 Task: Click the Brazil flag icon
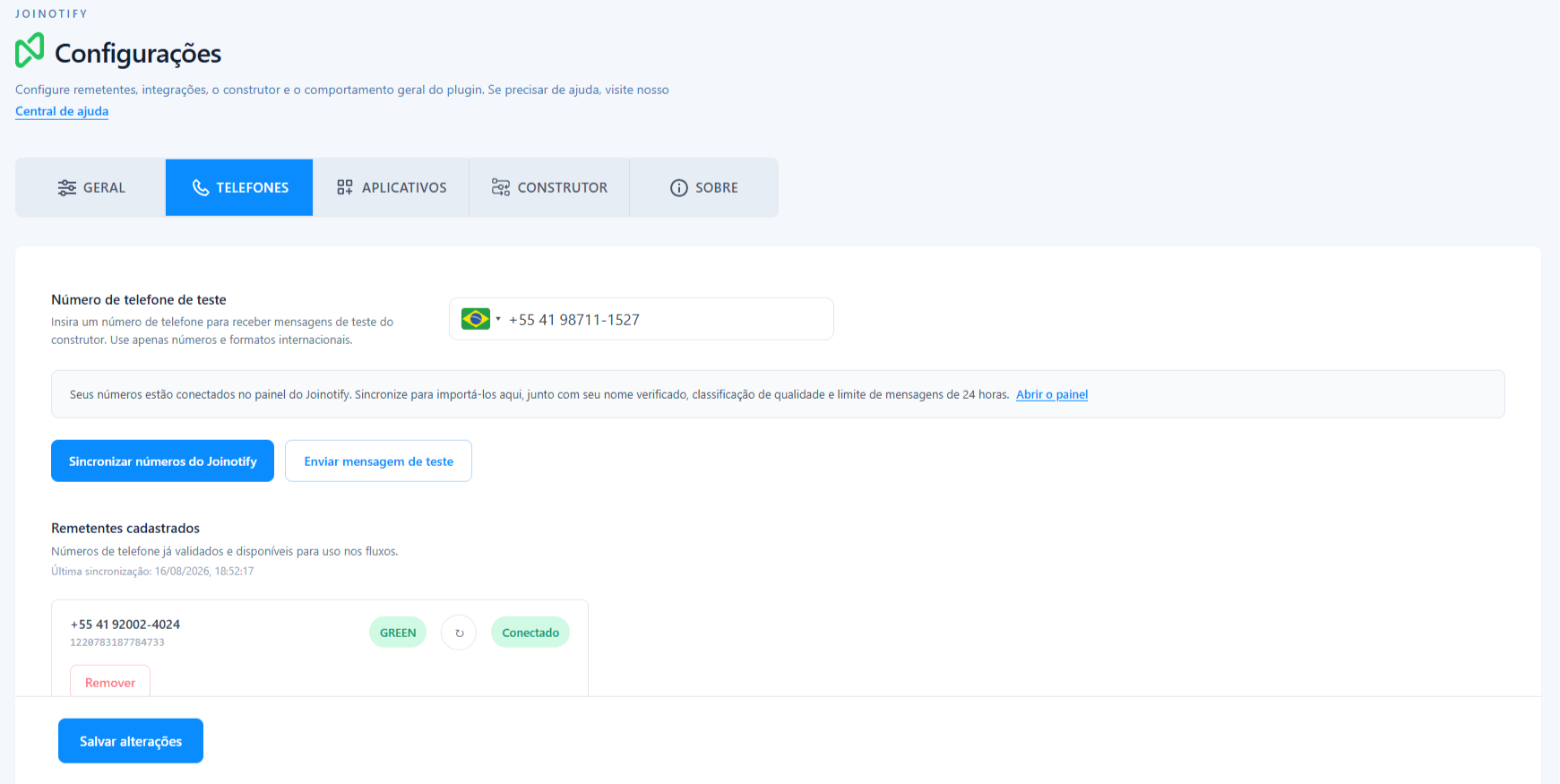click(476, 319)
